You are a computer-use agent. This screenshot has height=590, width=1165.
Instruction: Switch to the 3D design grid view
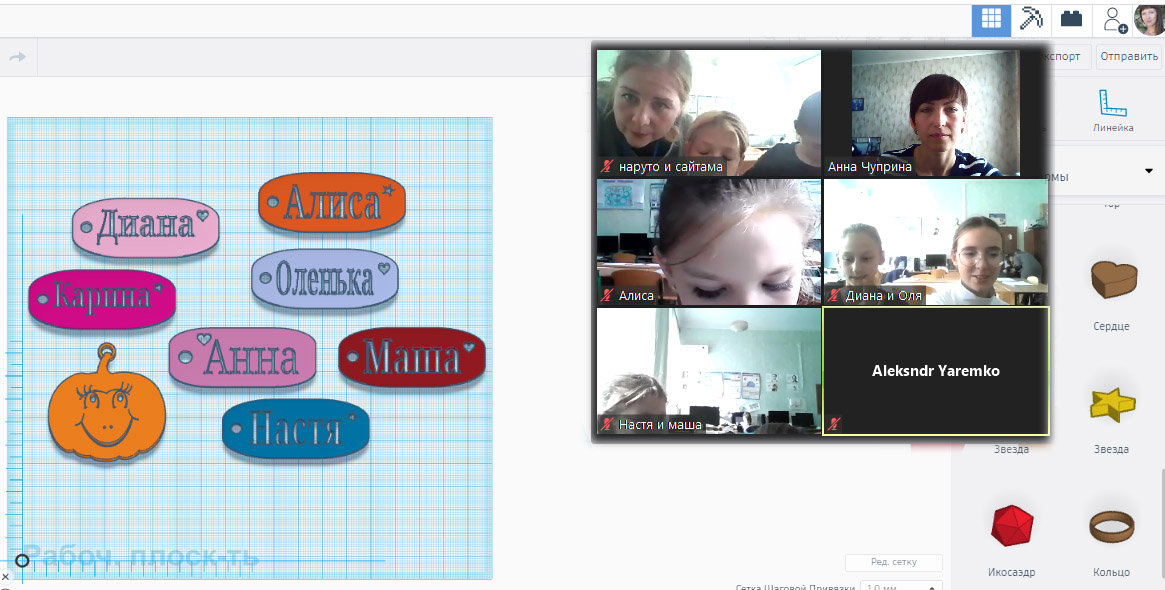tap(990, 20)
